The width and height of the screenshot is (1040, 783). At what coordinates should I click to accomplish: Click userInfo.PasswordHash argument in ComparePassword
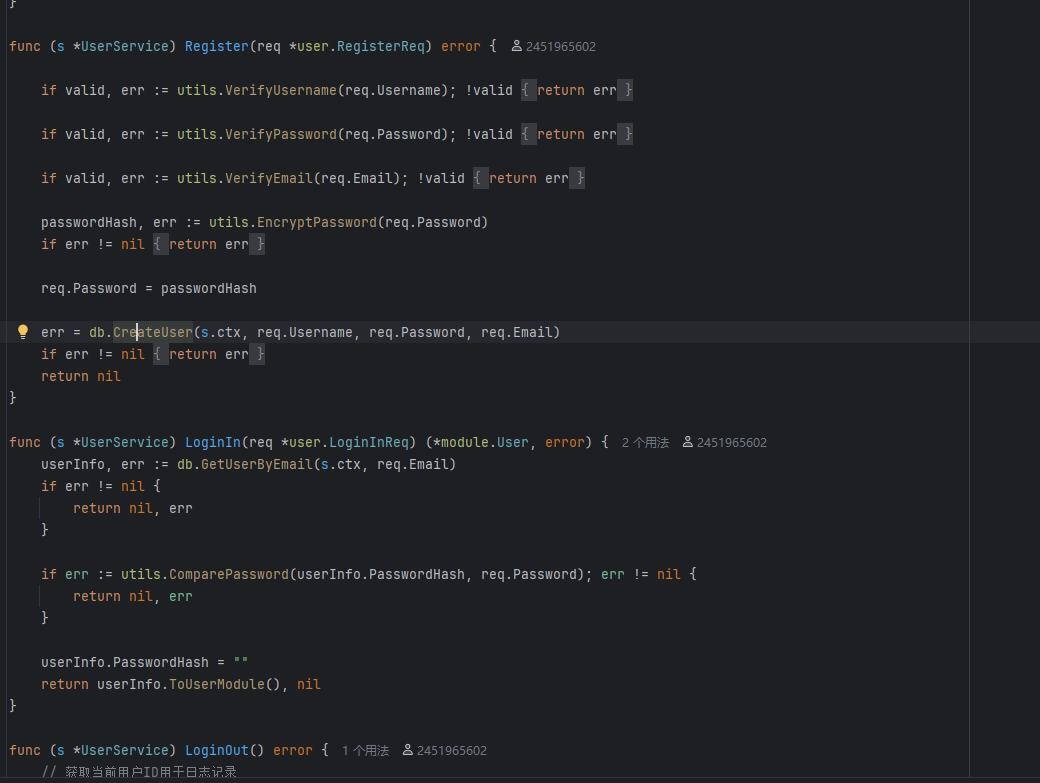(x=381, y=574)
